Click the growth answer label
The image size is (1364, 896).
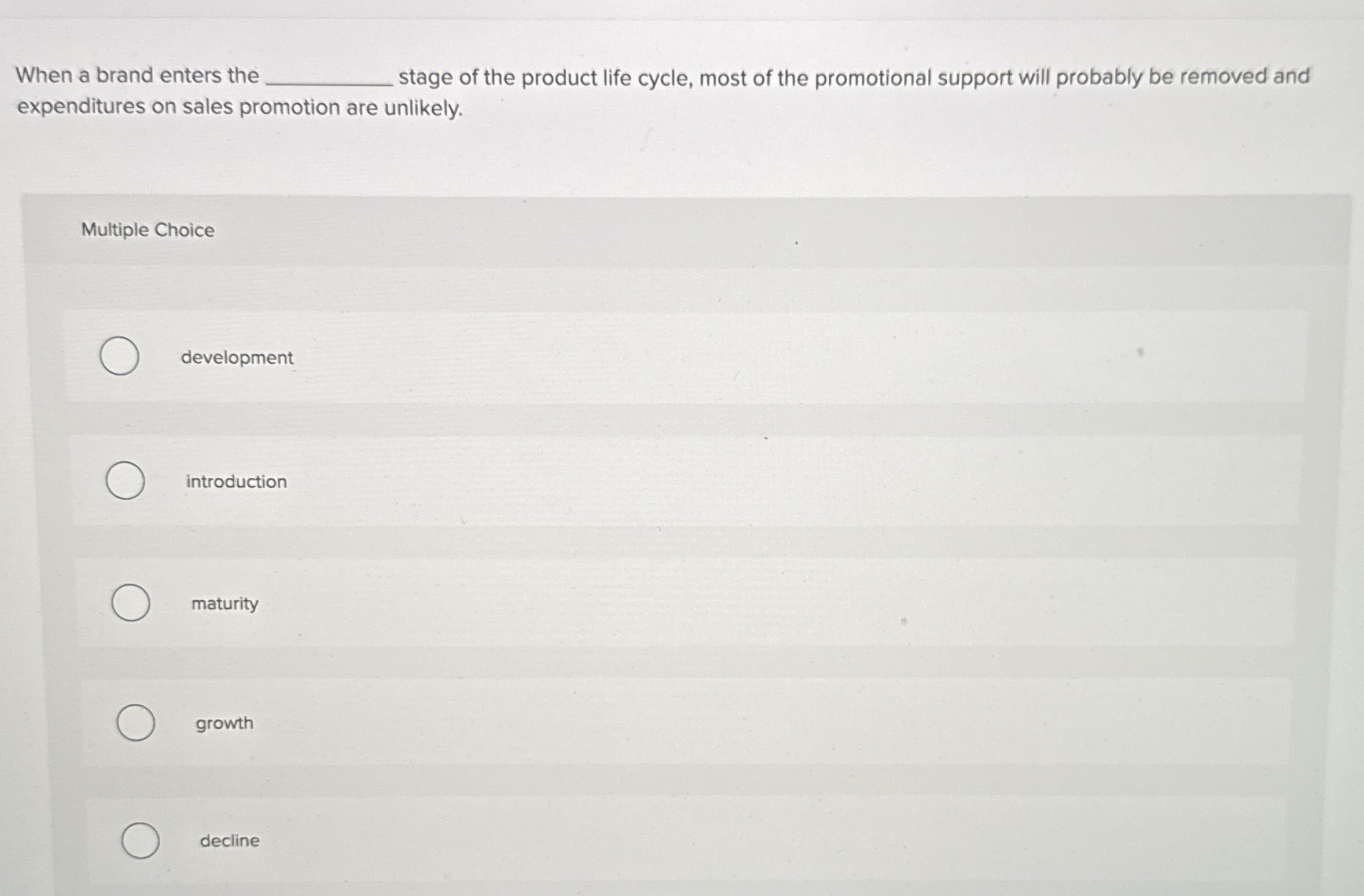click(x=224, y=723)
